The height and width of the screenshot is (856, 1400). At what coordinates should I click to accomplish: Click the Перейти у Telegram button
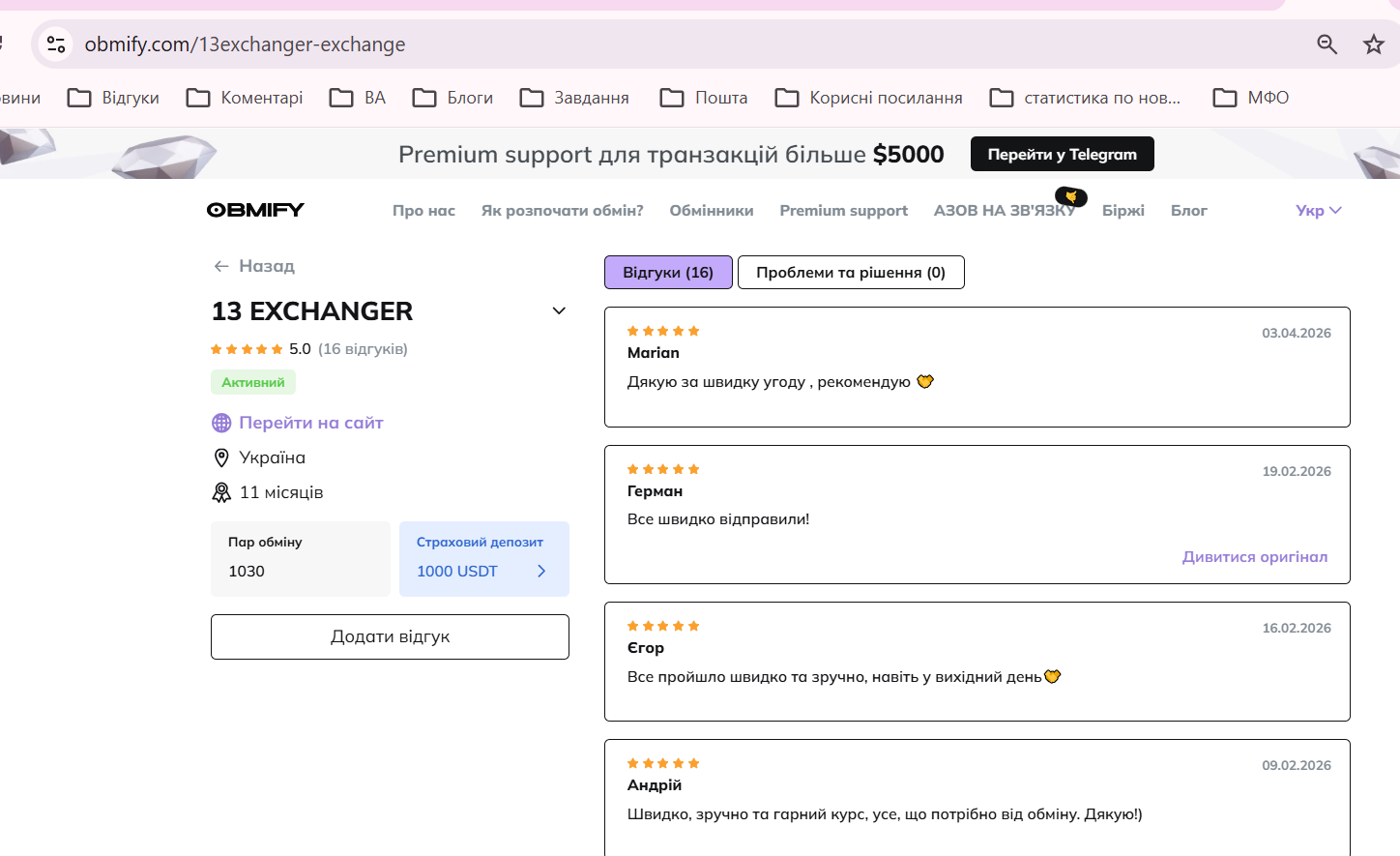click(1062, 154)
